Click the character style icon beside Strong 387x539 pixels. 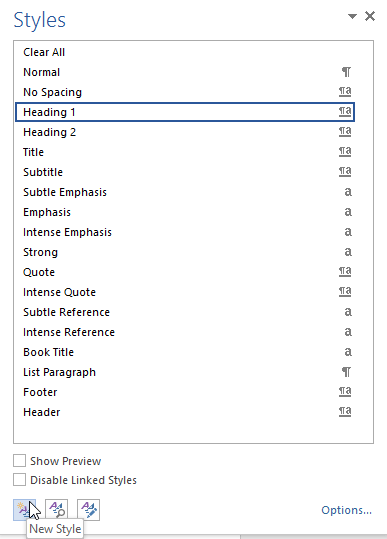pyautogui.click(x=348, y=252)
